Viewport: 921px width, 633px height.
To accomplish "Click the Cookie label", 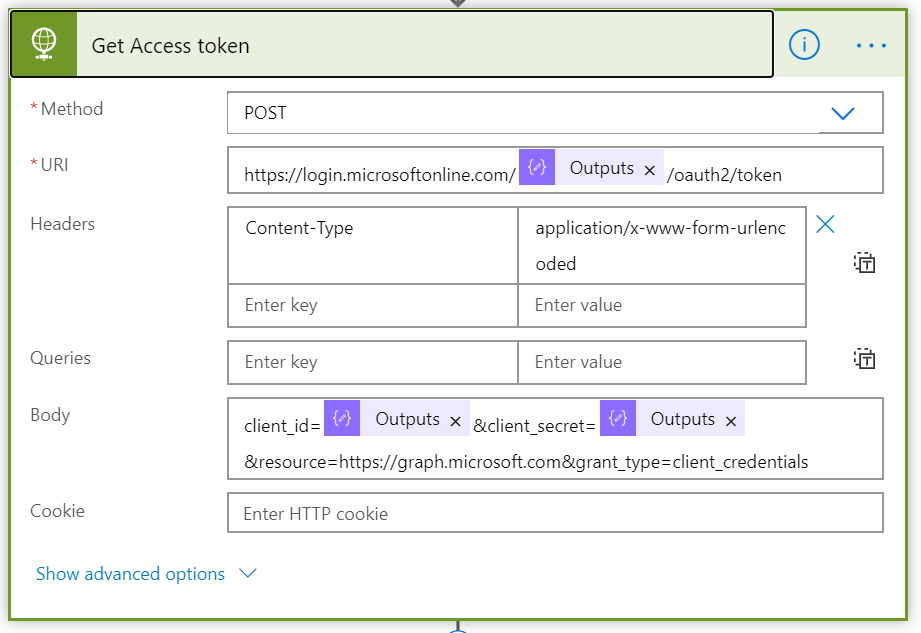I will [x=57, y=511].
